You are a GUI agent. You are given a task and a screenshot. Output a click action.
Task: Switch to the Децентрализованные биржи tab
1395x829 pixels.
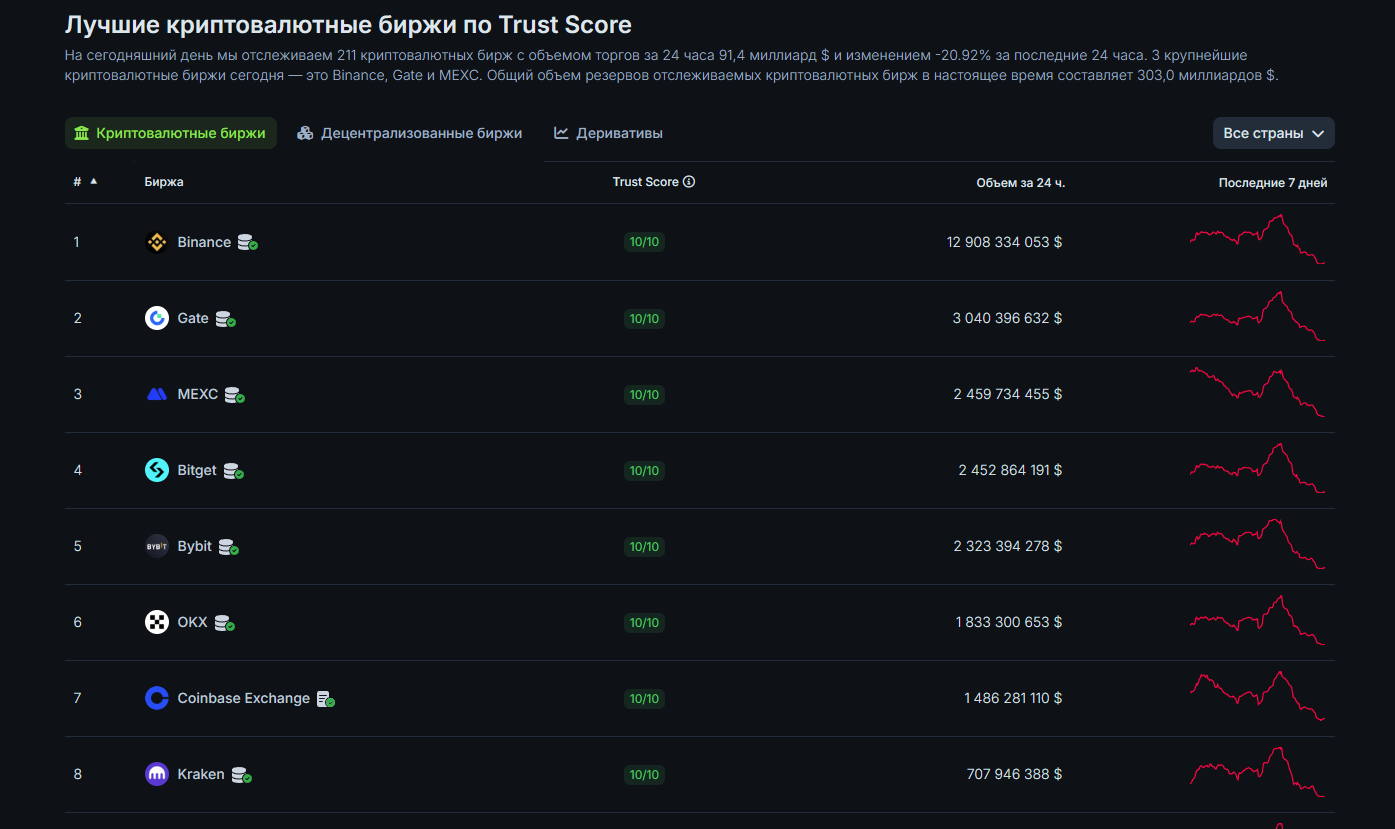pyautogui.click(x=410, y=133)
